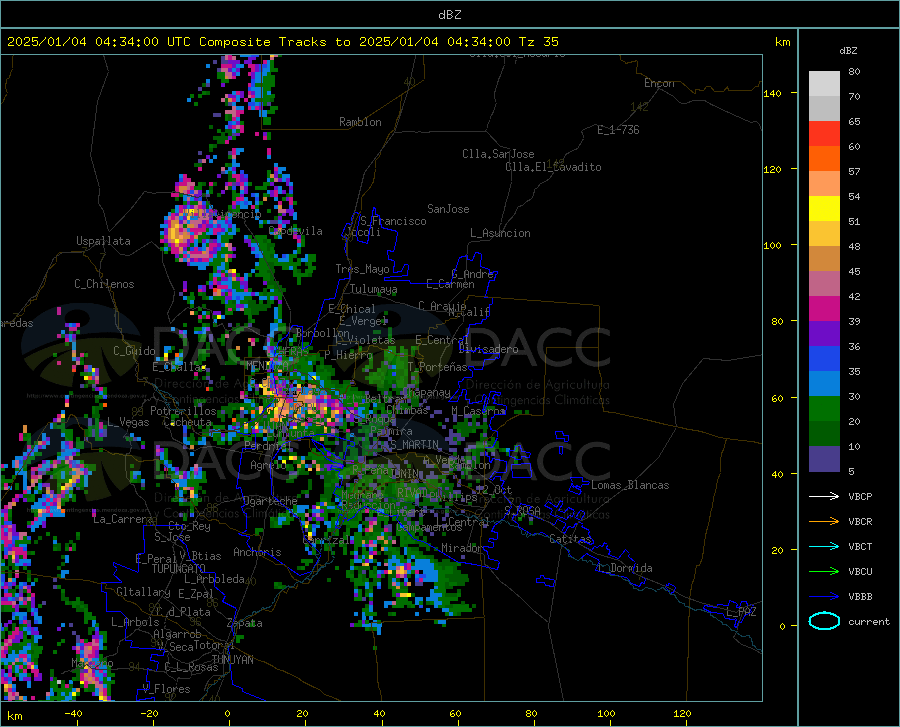Click the 'Uspallata' place label on map
900x727 pixels.
pyautogui.click(x=103, y=241)
